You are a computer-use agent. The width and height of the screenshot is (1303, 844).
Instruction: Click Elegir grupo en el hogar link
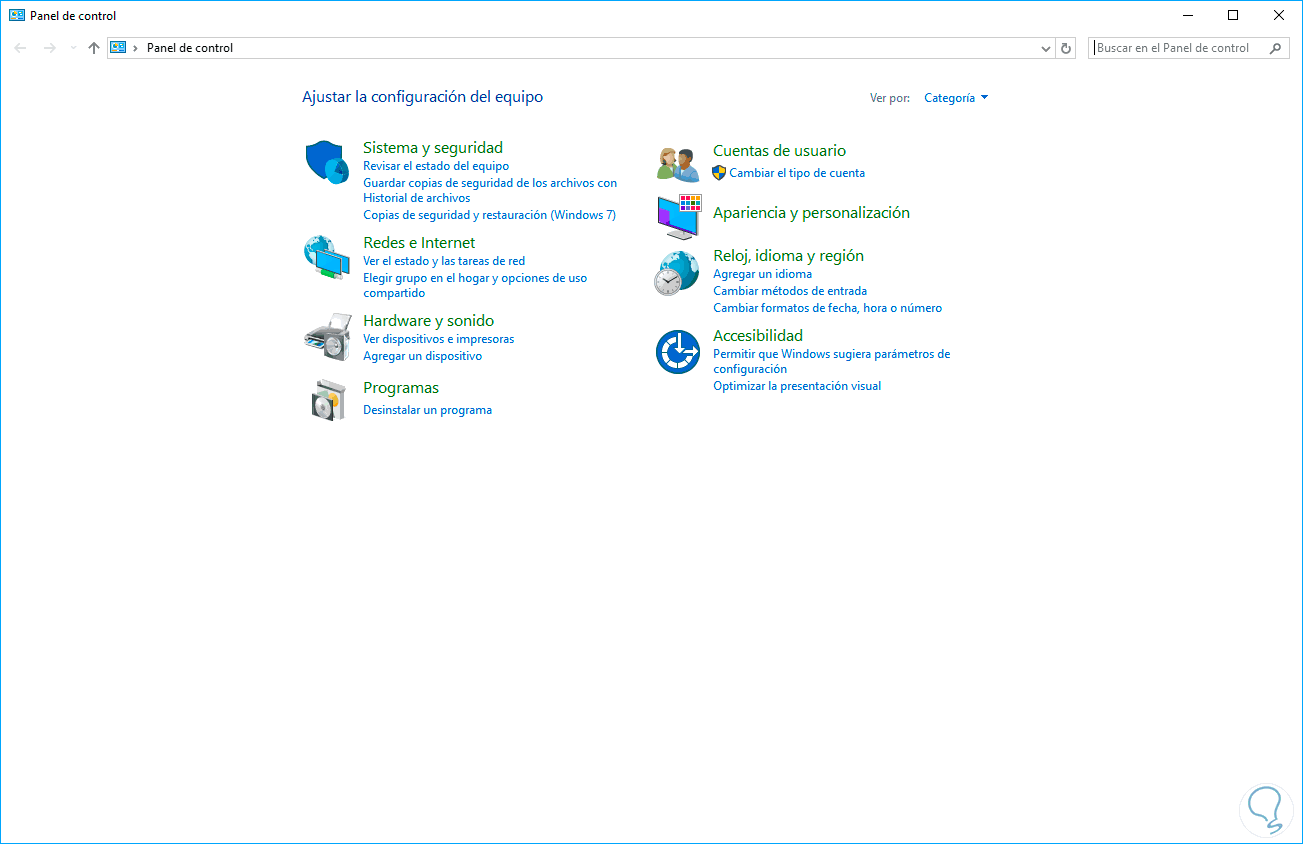click(x=475, y=285)
